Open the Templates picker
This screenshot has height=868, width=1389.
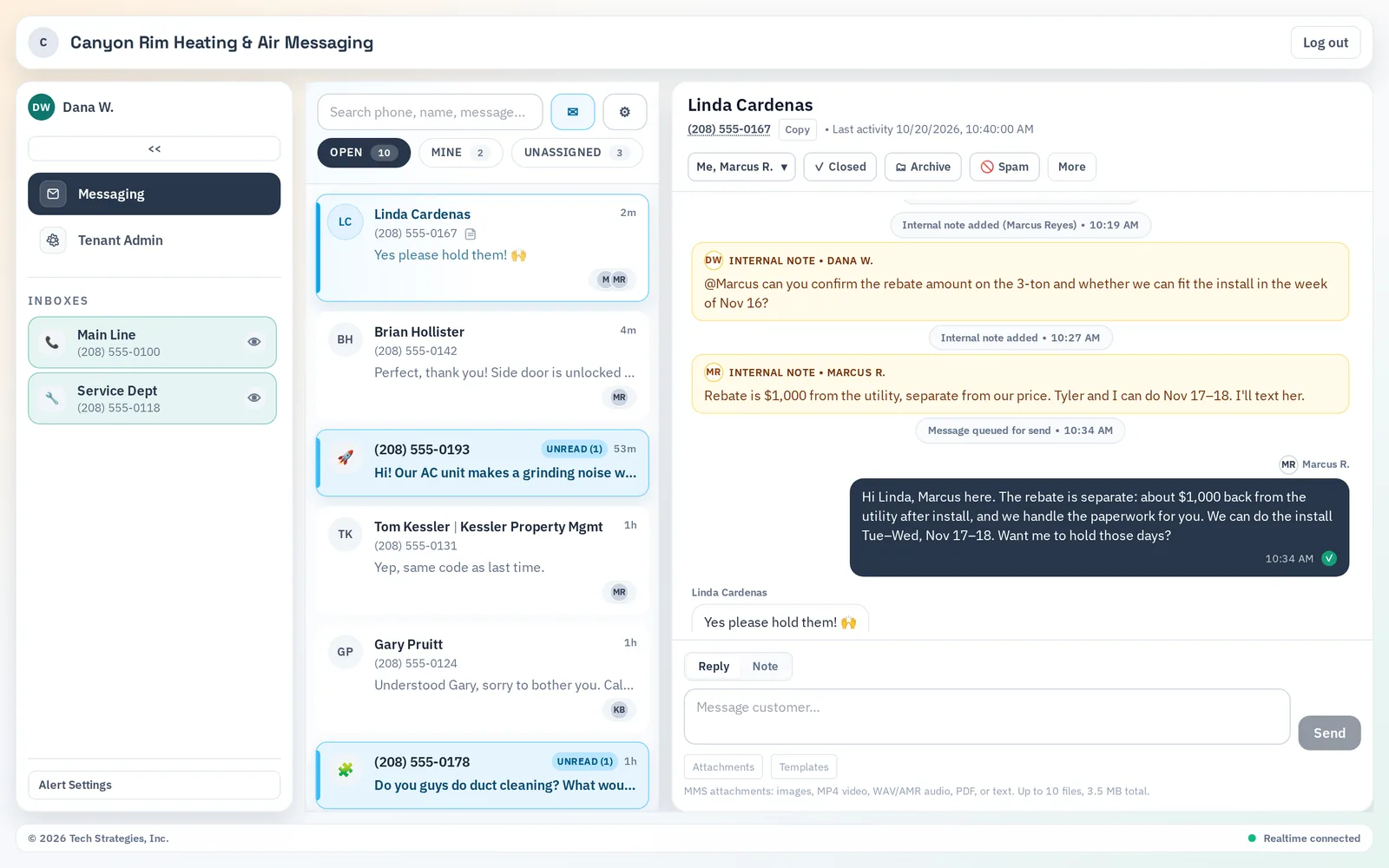804,766
